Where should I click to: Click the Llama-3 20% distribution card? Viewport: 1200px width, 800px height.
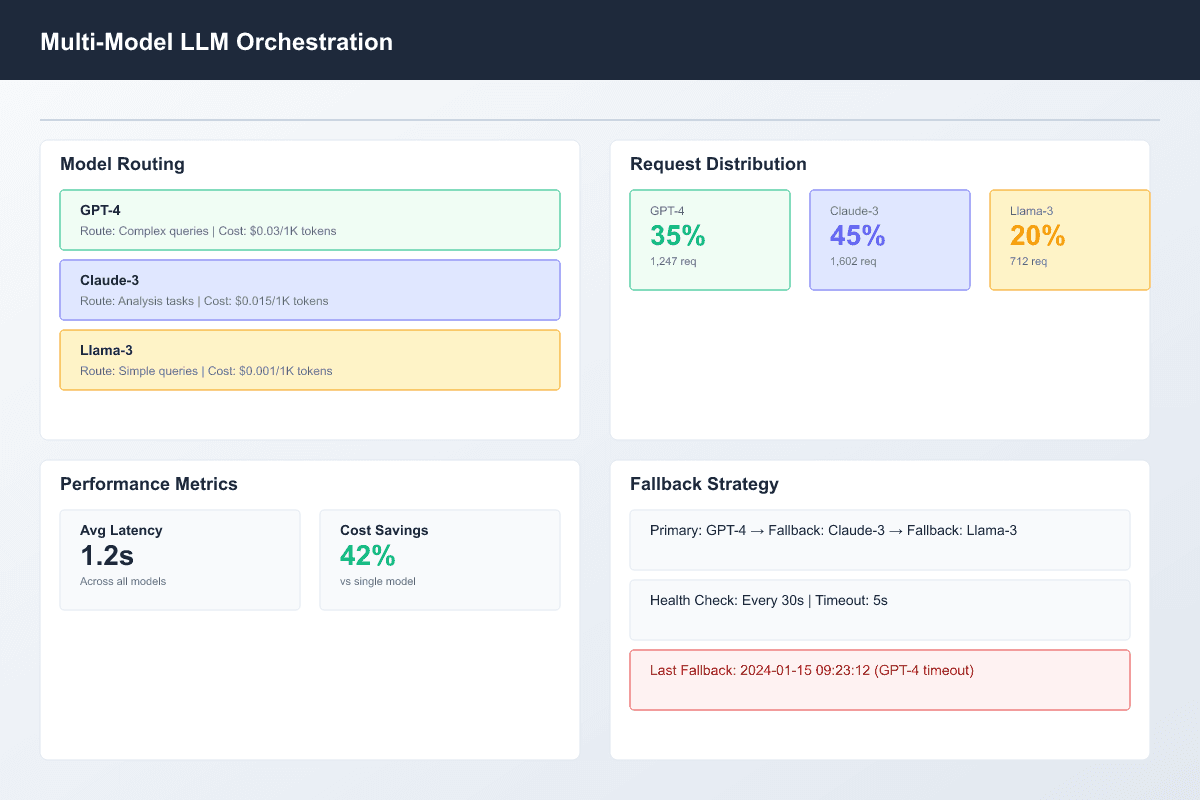pos(1069,239)
